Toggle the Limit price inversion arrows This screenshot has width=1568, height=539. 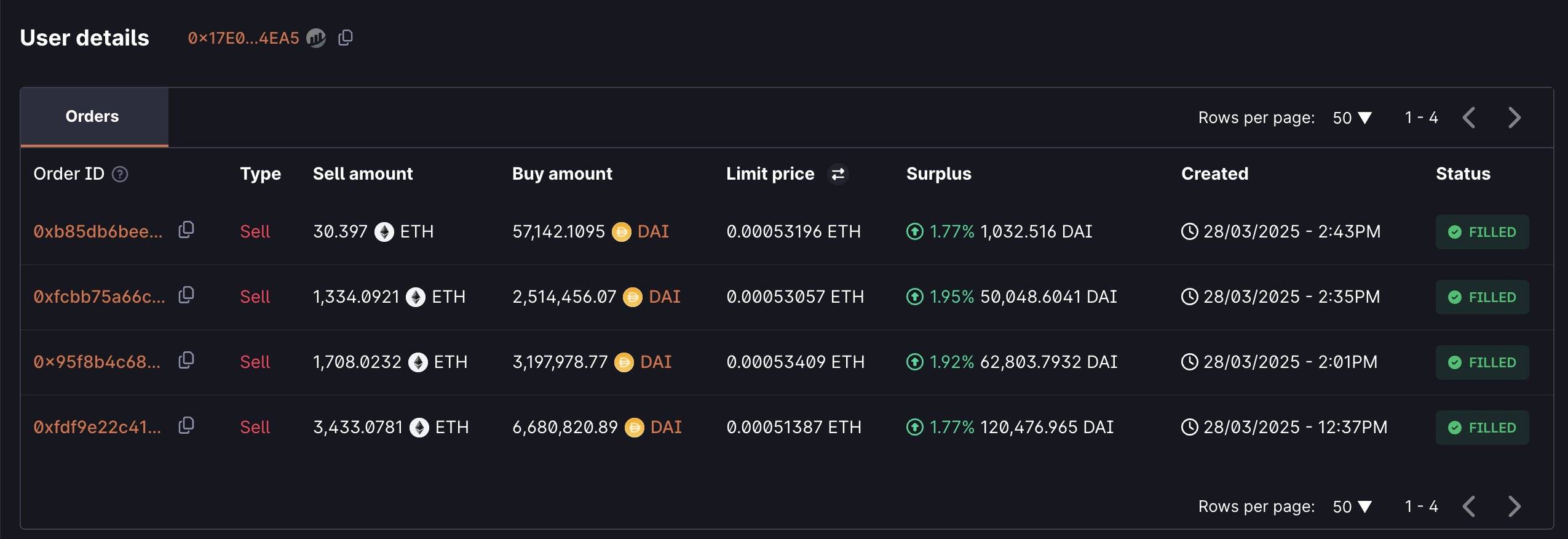pos(837,175)
